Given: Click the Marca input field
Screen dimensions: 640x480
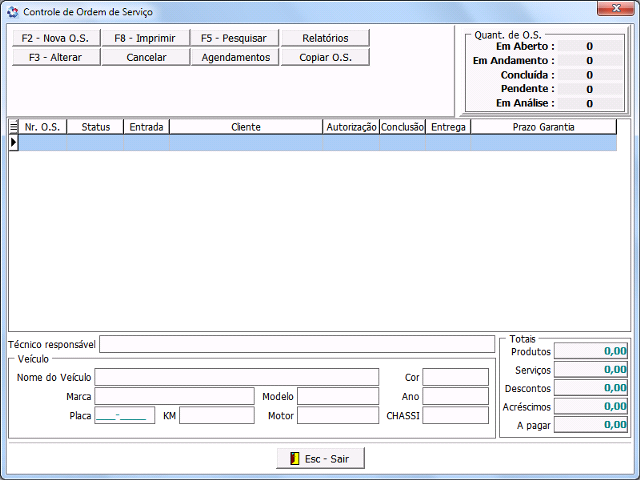Looking at the screenshot, I should pyautogui.click(x=175, y=396).
